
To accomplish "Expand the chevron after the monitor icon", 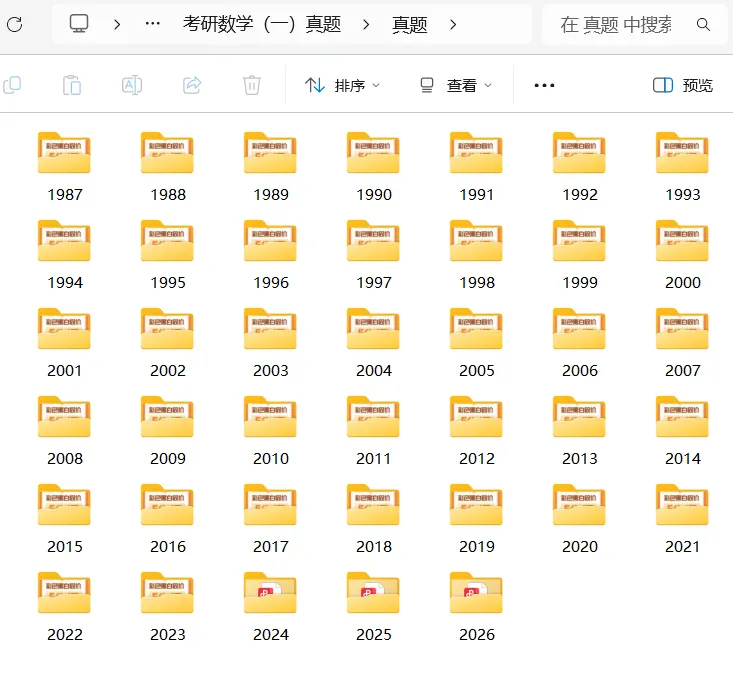I will pos(117,24).
